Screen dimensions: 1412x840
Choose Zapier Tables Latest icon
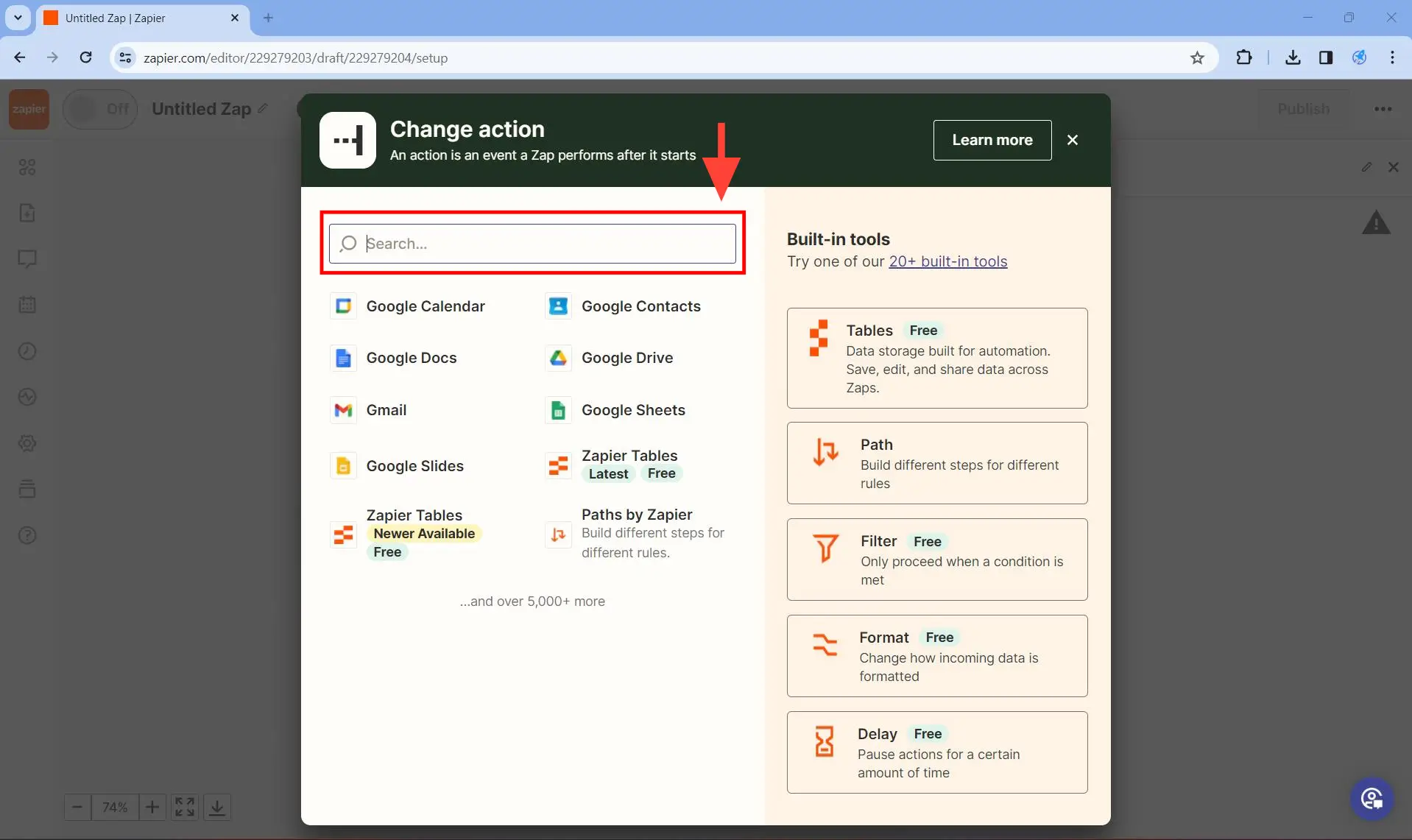pyautogui.click(x=559, y=465)
